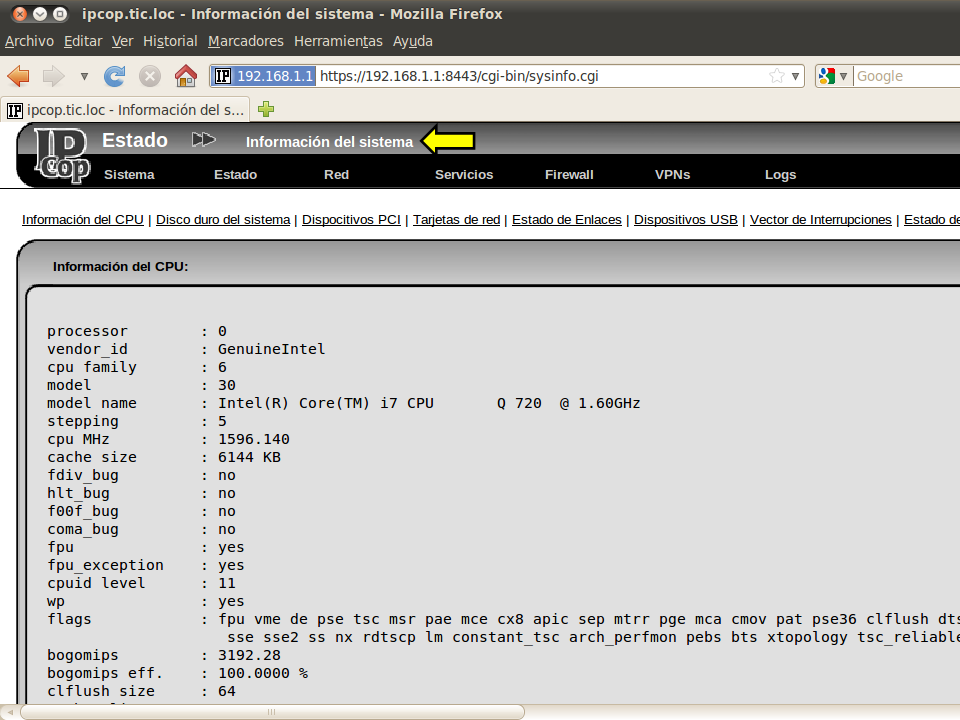Follow the Disco duro del sistema link
This screenshot has width=960, height=720.
pos(223,220)
